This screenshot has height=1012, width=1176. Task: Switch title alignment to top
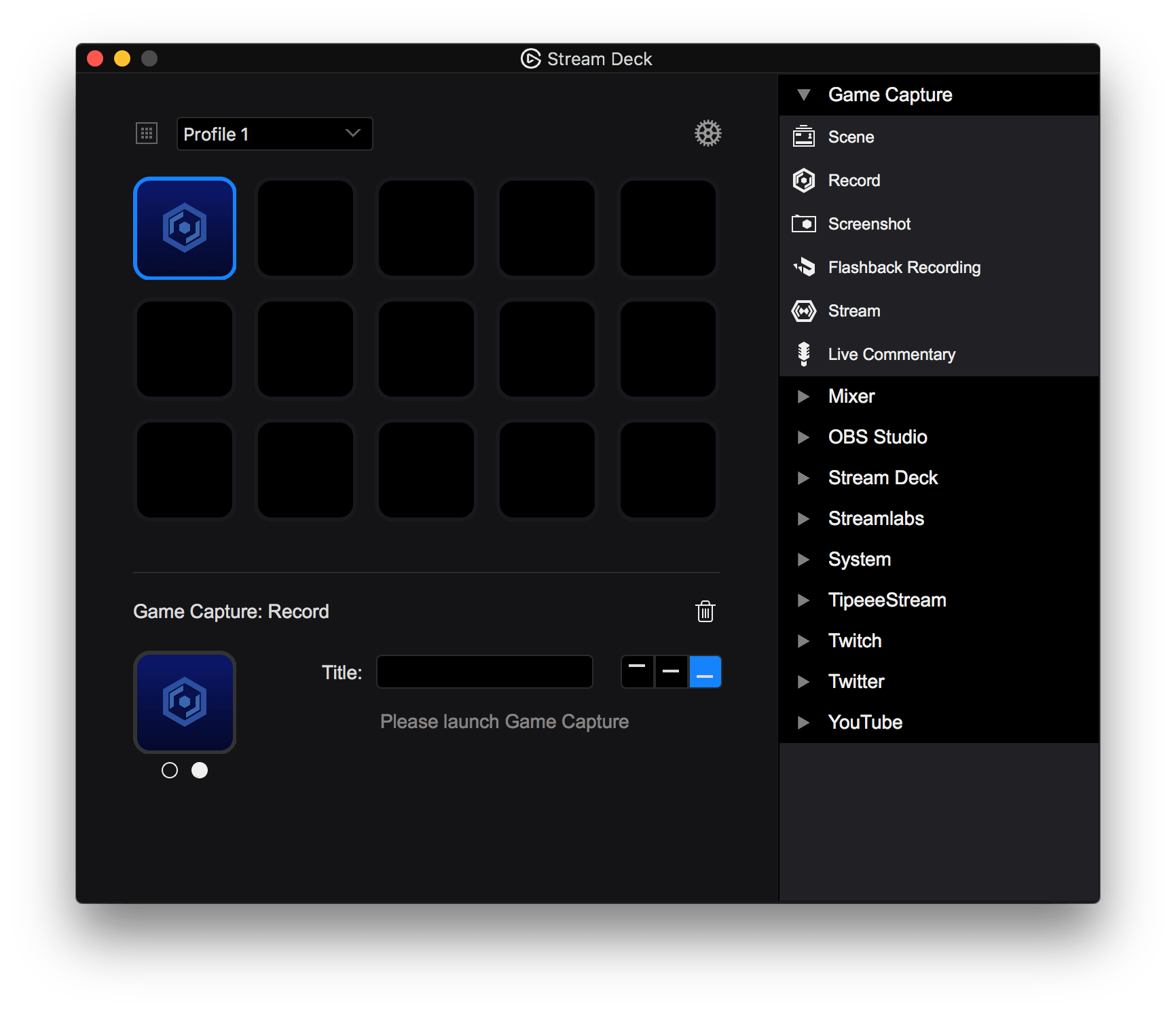(x=637, y=672)
